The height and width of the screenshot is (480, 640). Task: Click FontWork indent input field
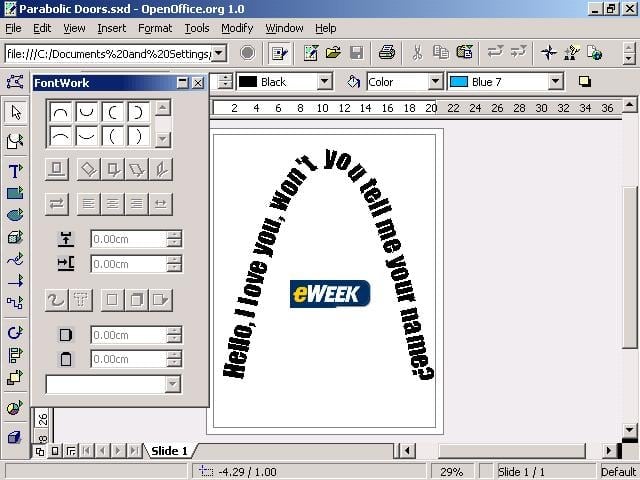point(128,264)
